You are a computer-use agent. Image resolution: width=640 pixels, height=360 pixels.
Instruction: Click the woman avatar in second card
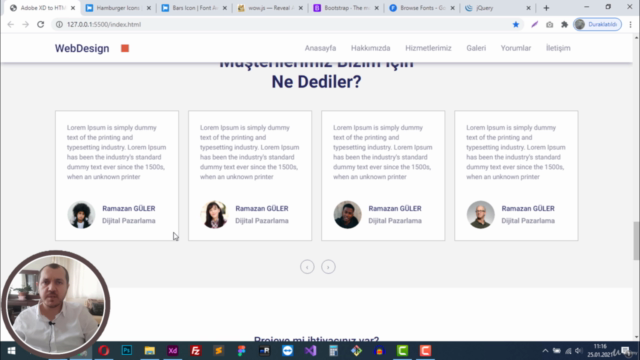[214, 214]
